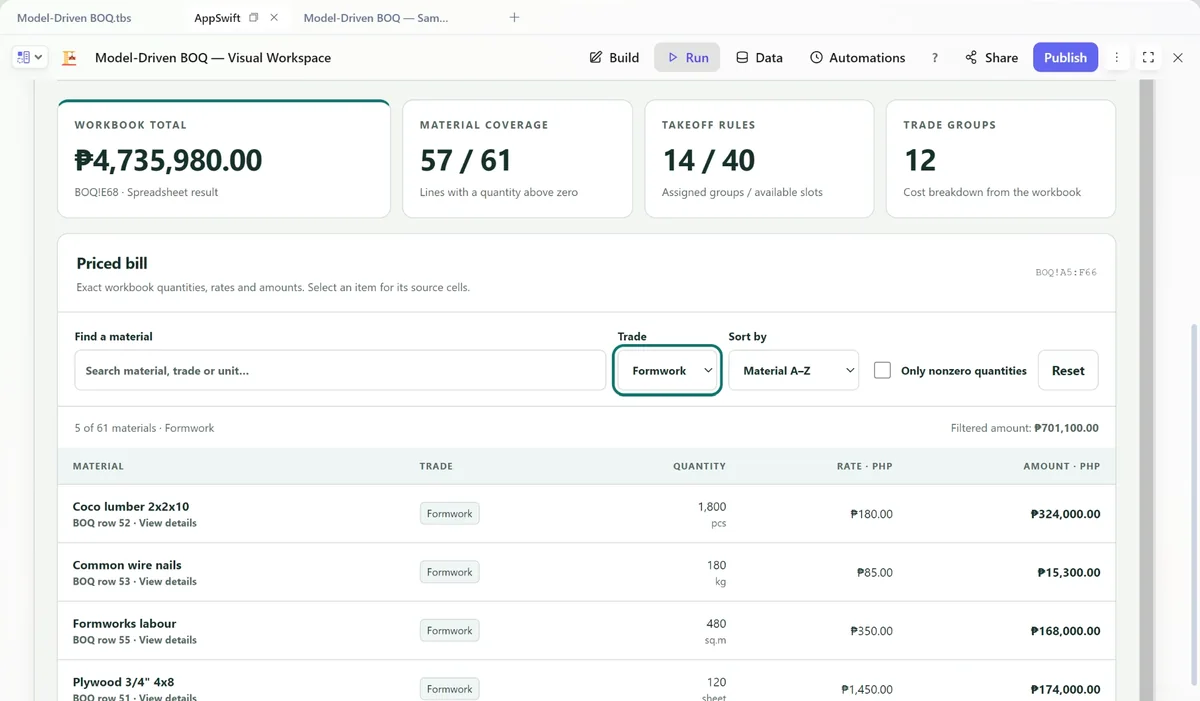Switch to Run mode

pyautogui.click(x=688, y=58)
